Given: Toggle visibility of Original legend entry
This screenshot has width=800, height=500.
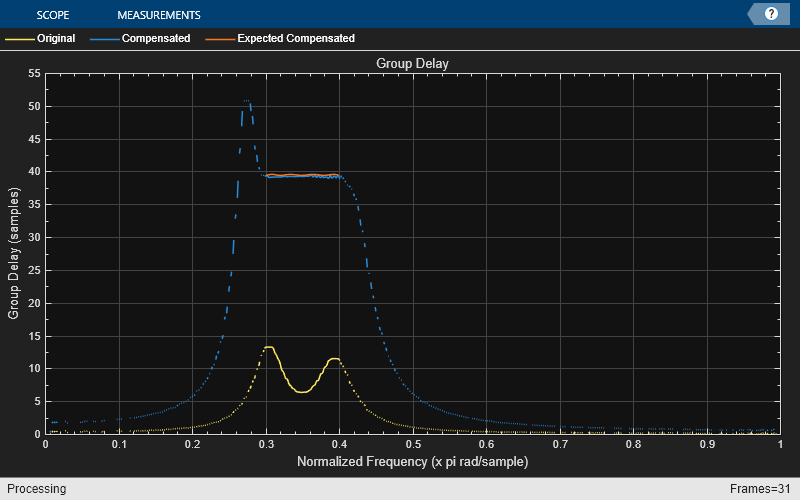Looking at the screenshot, I should (55, 39).
